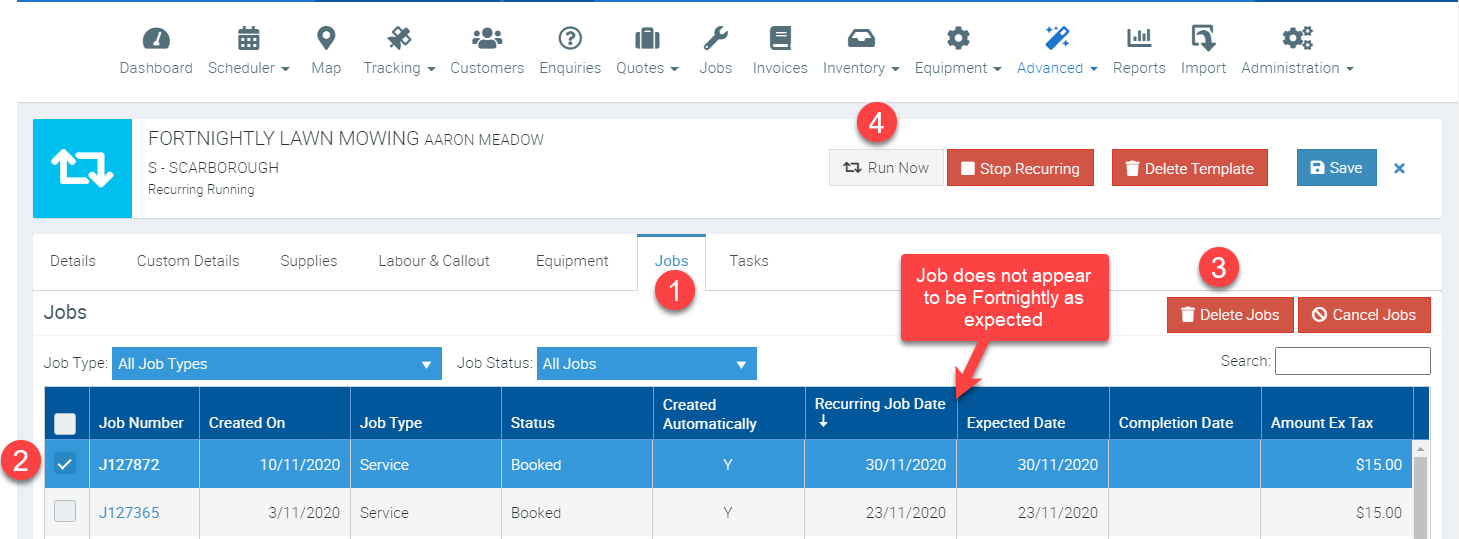The height and width of the screenshot is (539, 1459).
Task: Open the Job Status dropdown
Action: 646,364
